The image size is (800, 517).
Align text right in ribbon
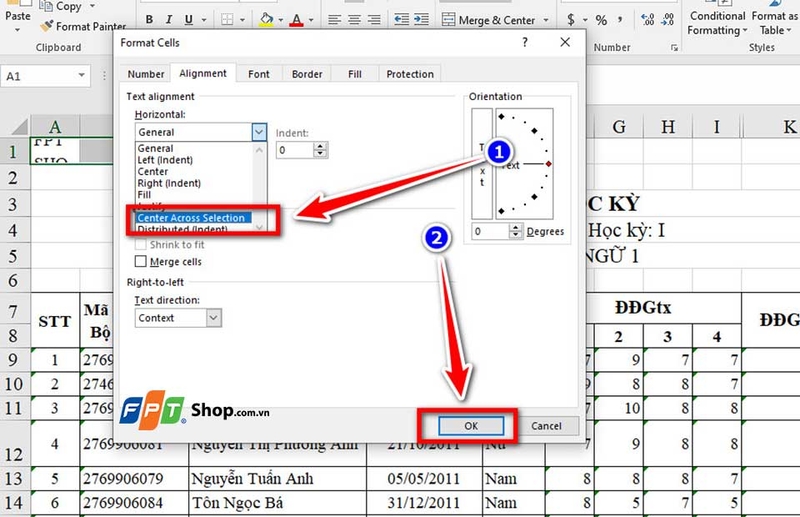pyautogui.click(x=374, y=20)
